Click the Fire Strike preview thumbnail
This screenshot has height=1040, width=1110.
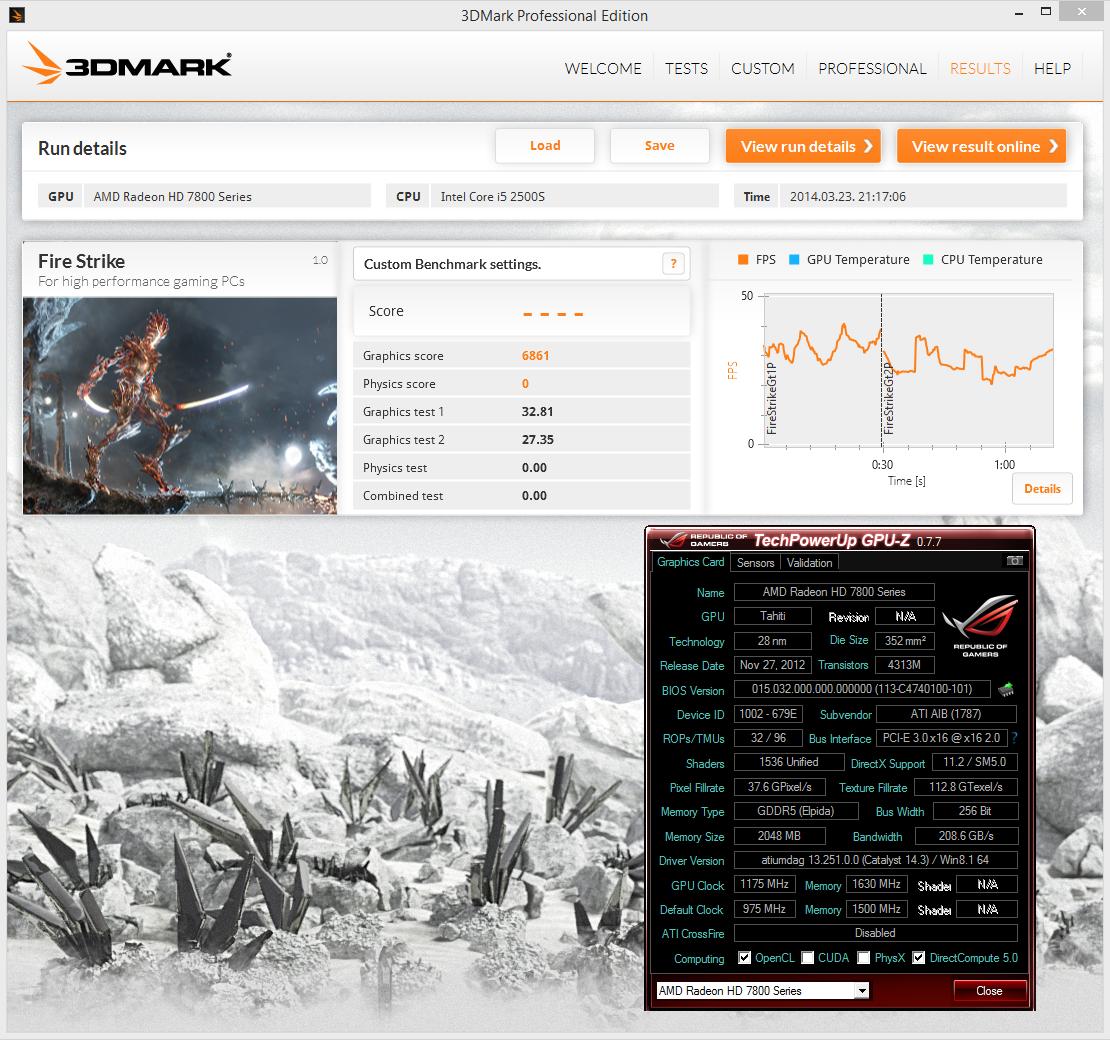tap(180, 406)
